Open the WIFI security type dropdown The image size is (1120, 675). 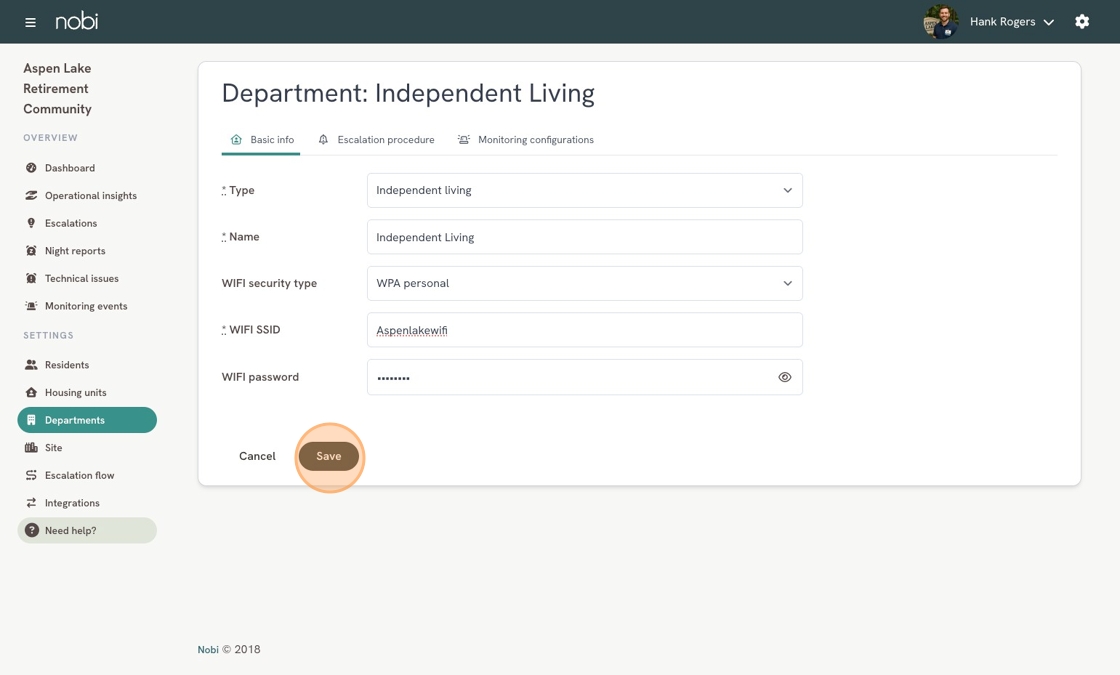(584, 283)
